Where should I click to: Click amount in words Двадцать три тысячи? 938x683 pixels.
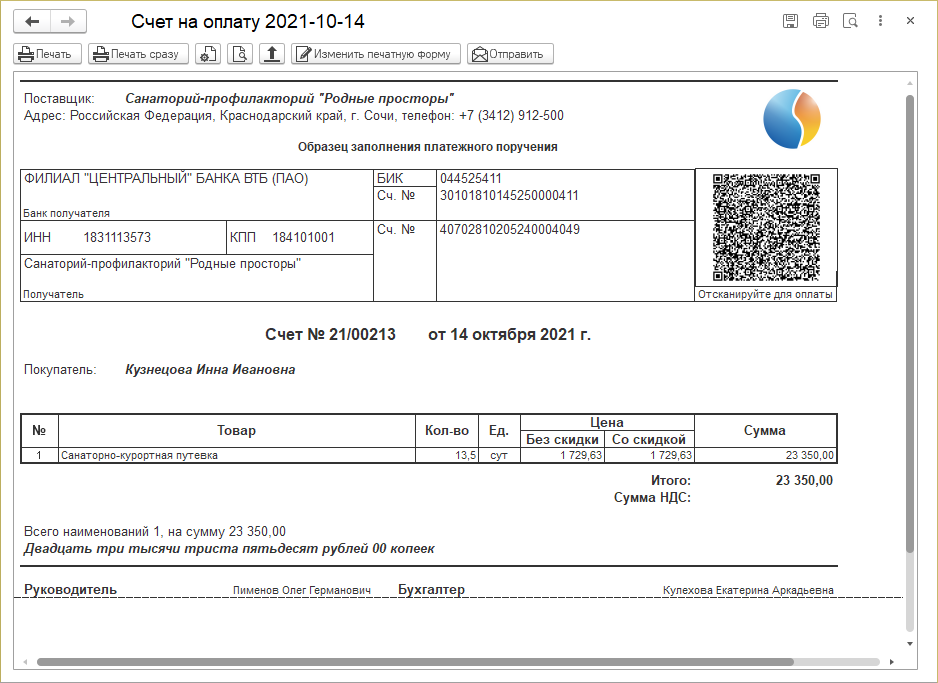tap(229, 548)
